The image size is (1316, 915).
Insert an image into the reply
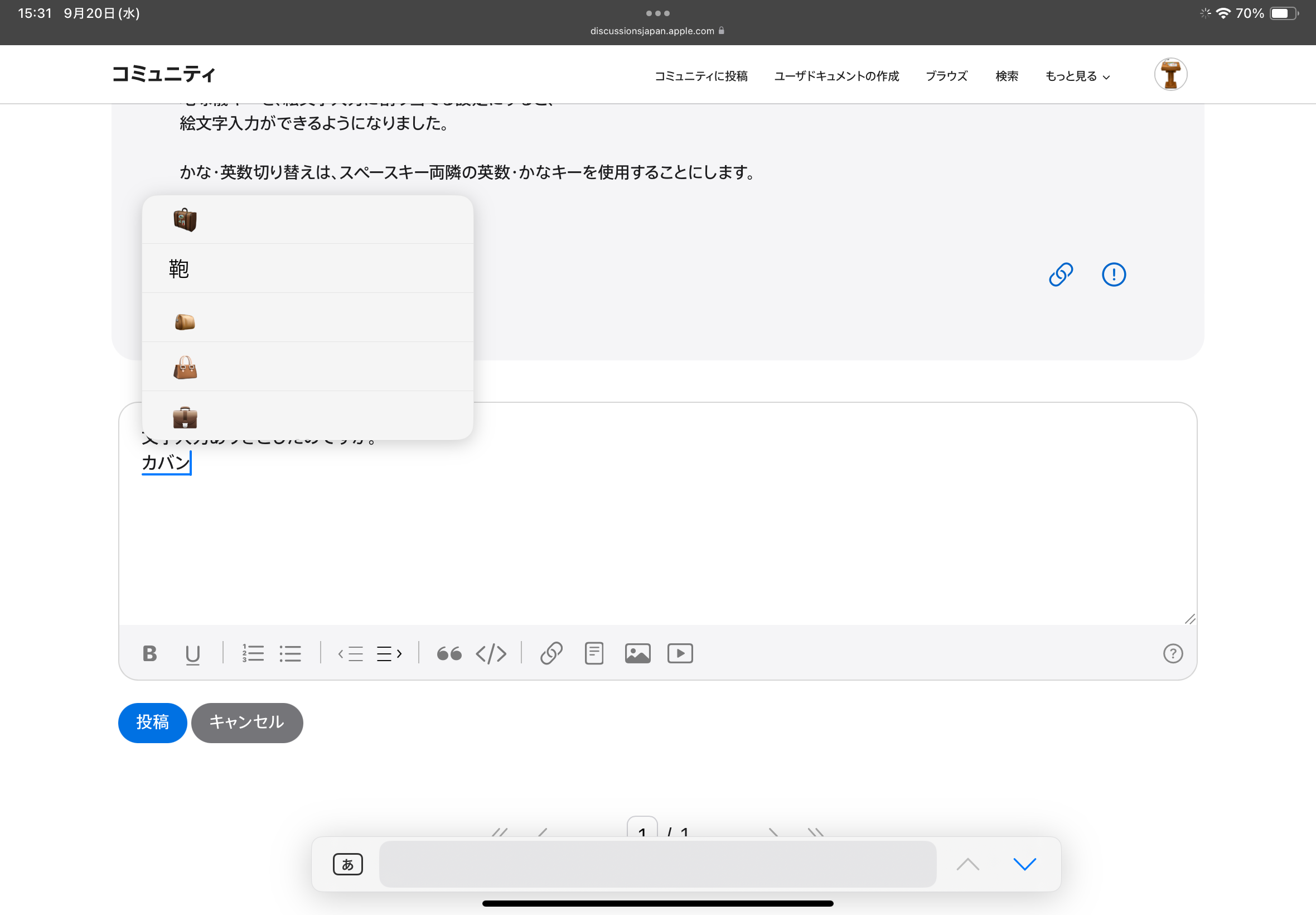click(x=637, y=653)
